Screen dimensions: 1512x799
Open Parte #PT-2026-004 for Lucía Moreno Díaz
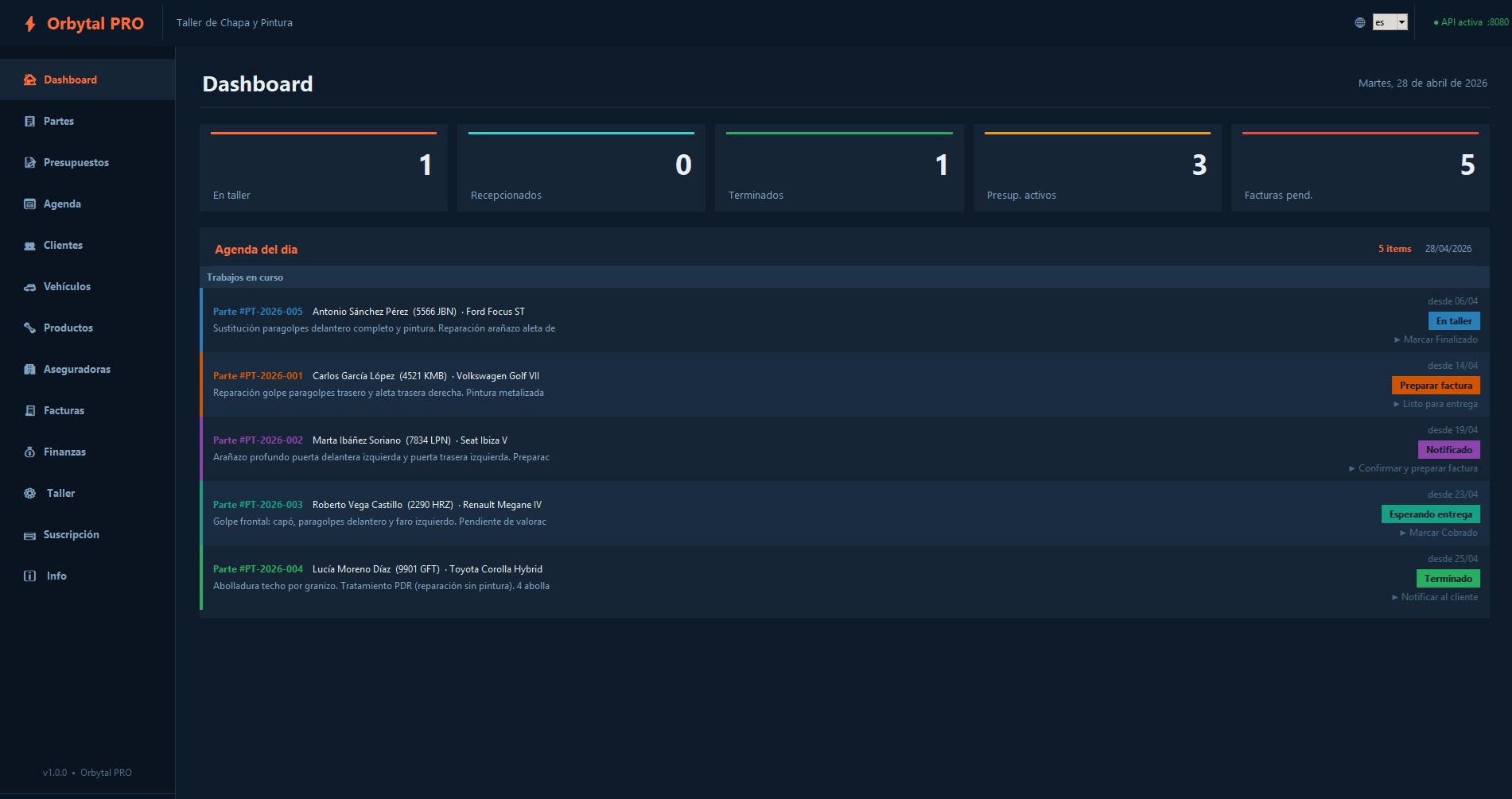(257, 569)
